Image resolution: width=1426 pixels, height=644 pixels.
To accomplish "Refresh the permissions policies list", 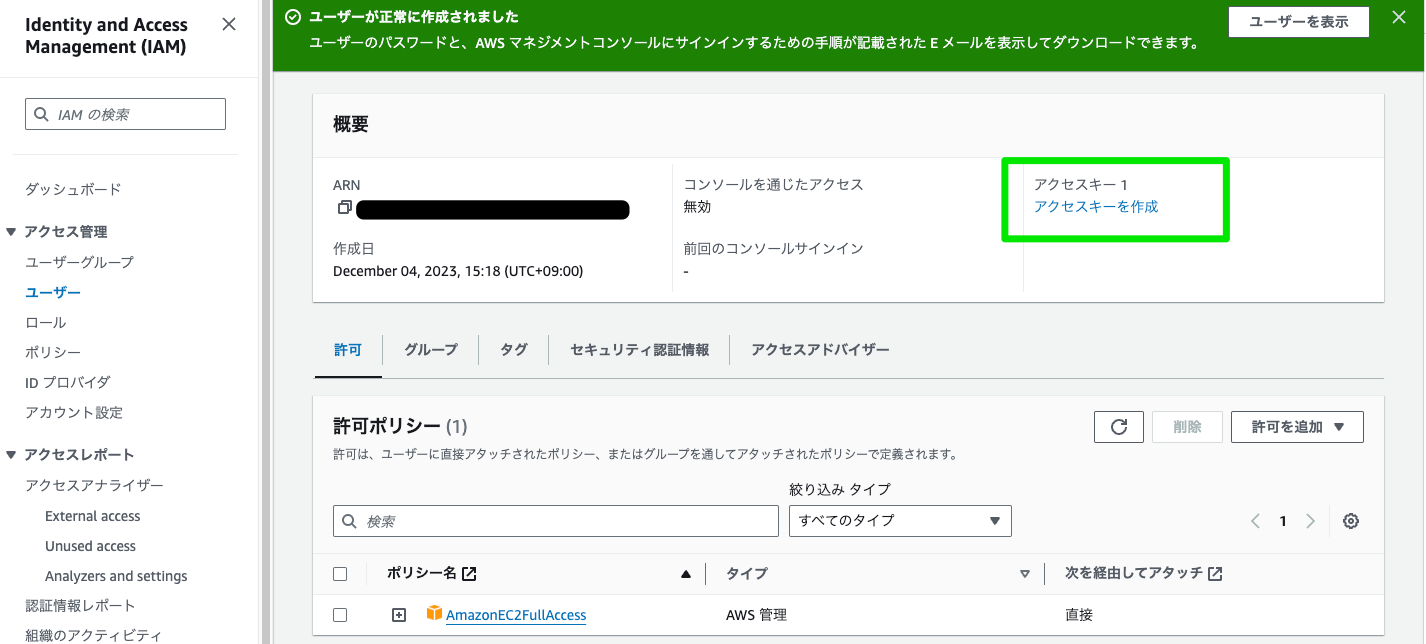I will (1118, 426).
